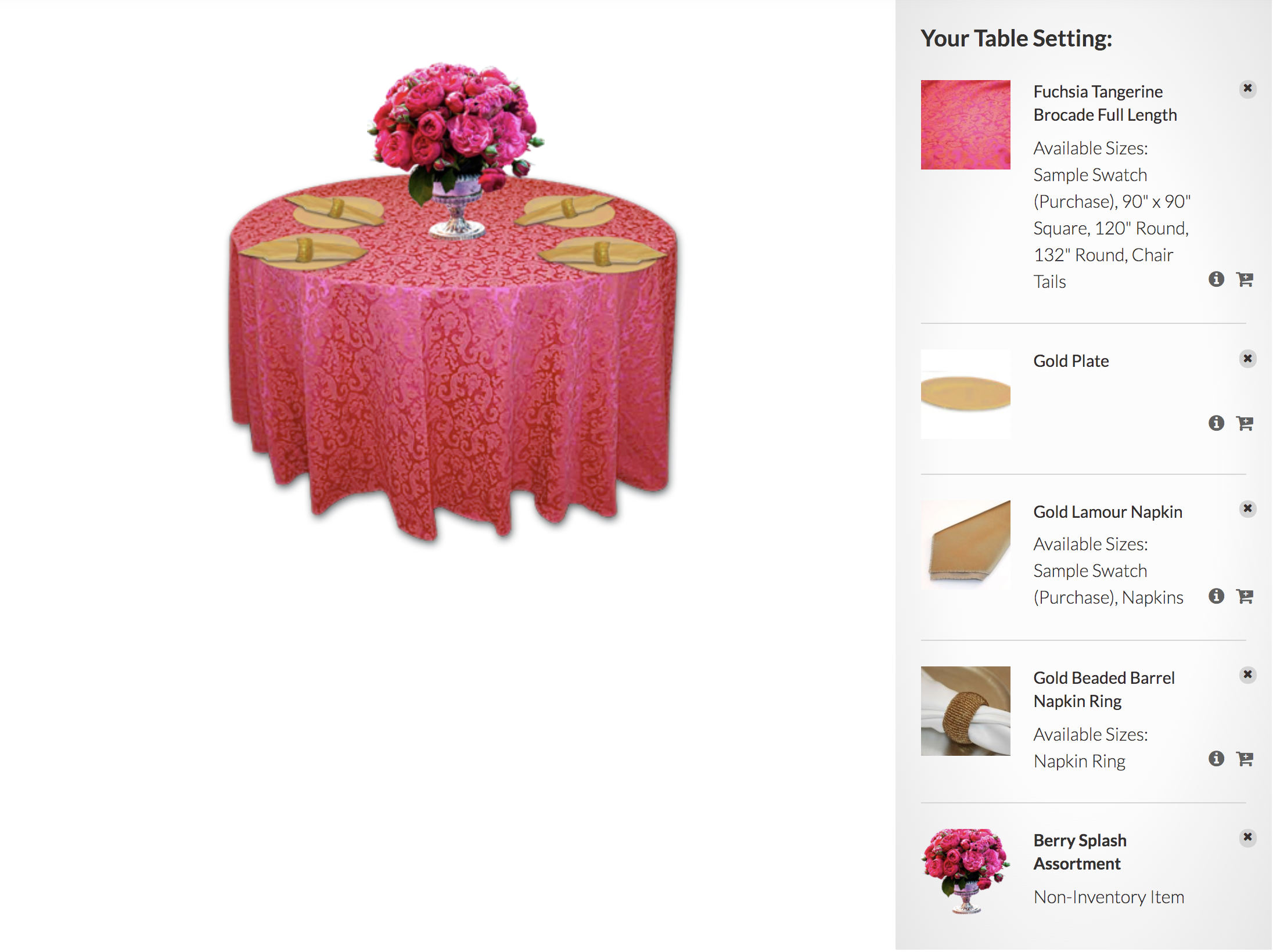This screenshot has width=1273, height=952.
Task: Open the Gold Plate product title
Action: click(x=1071, y=361)
